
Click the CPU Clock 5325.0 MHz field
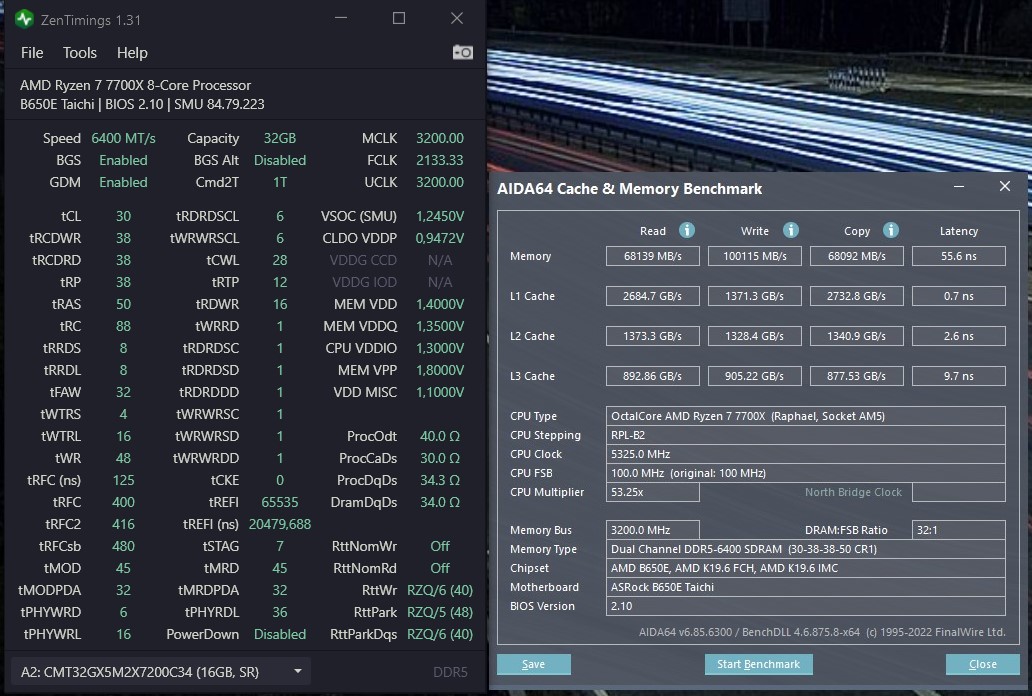pos(806,454)
